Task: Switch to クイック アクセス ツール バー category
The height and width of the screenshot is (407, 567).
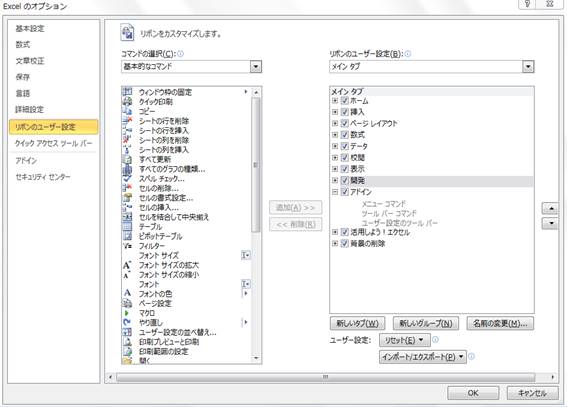Action: pos(54,143)
